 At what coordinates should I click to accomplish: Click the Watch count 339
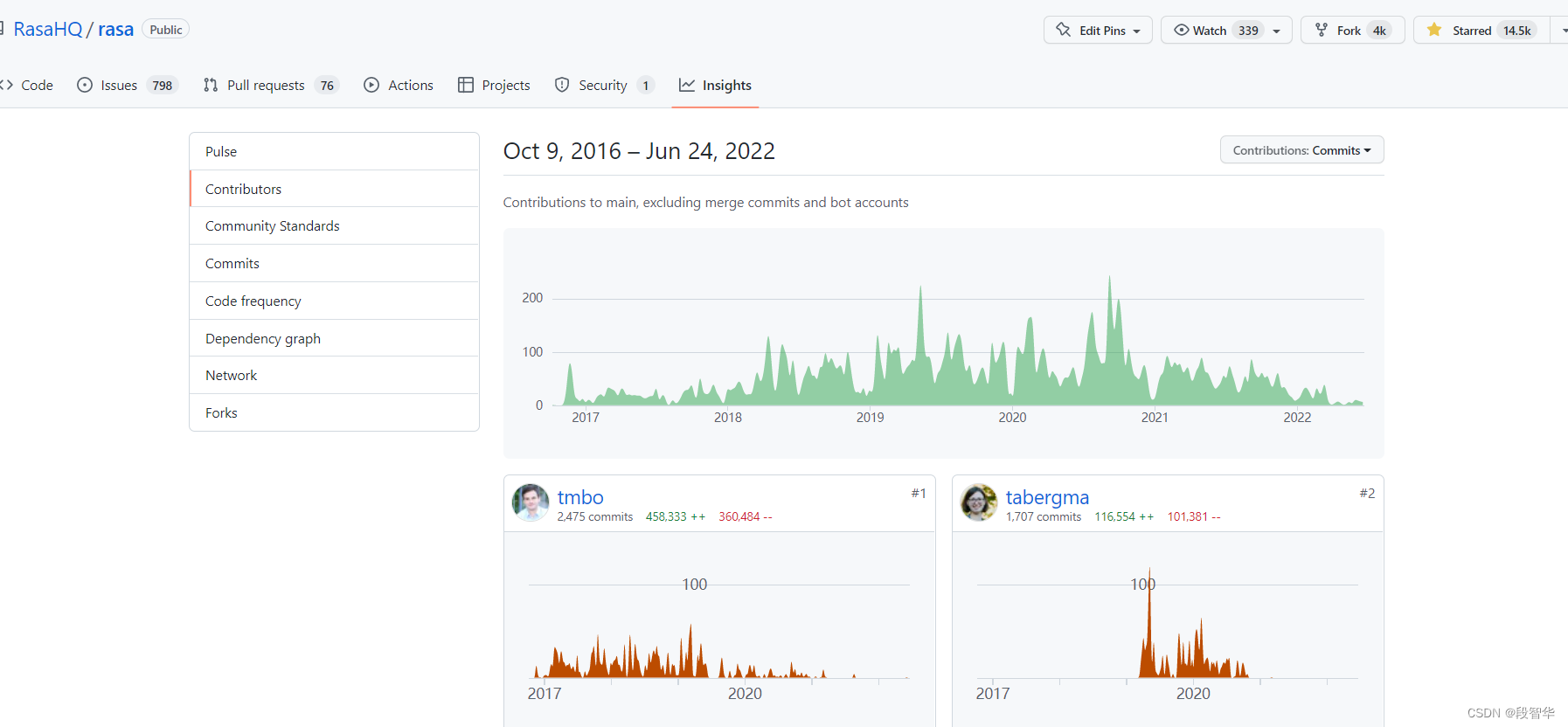point(1248,30)
